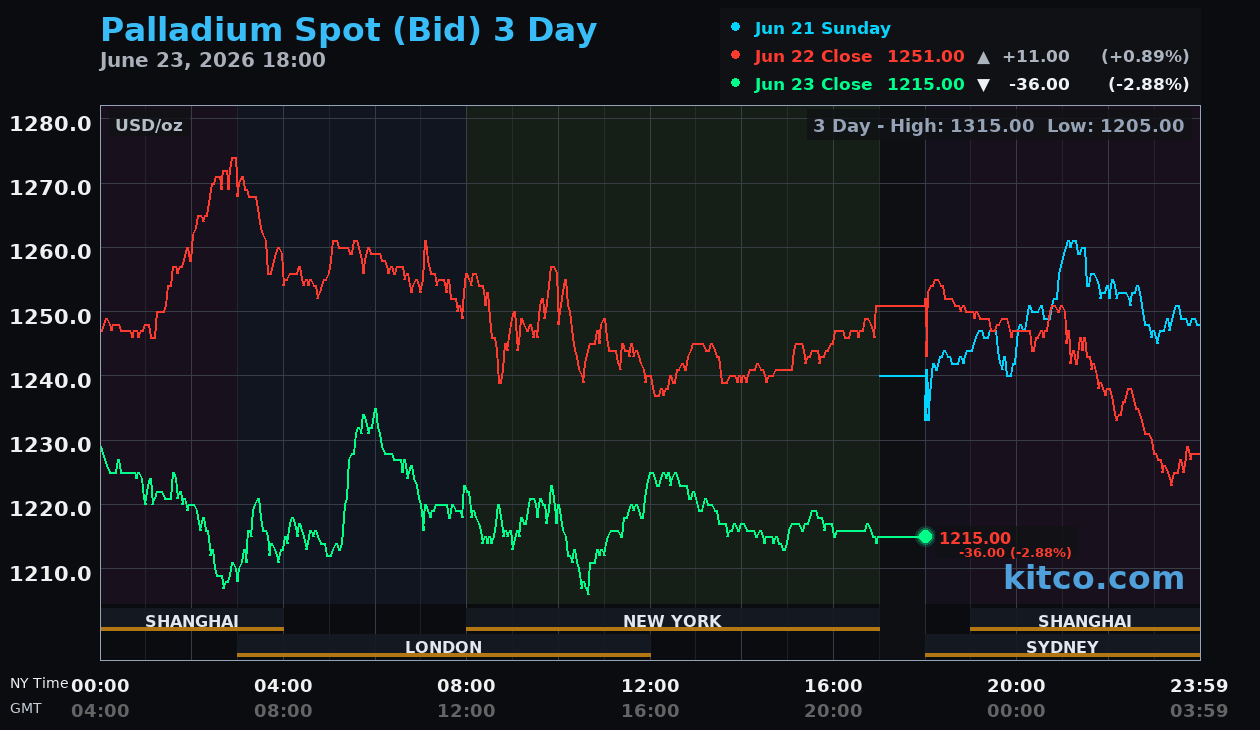
Task: Click the +11.00 change value
Action: (1036, 56)
